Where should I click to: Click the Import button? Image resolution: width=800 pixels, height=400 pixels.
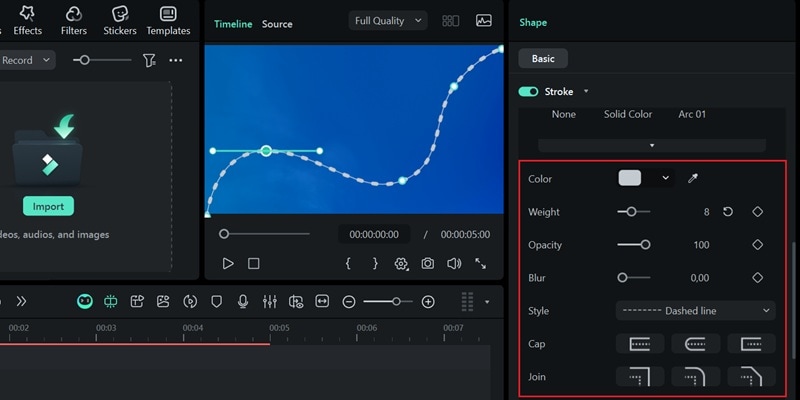click(48, 206)
